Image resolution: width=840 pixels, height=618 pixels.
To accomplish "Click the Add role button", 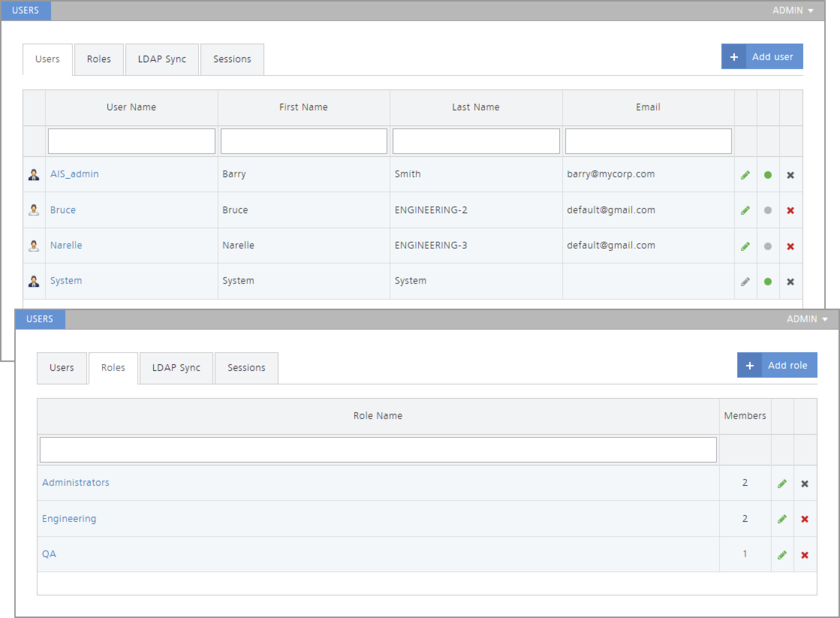I will [777, 365].
